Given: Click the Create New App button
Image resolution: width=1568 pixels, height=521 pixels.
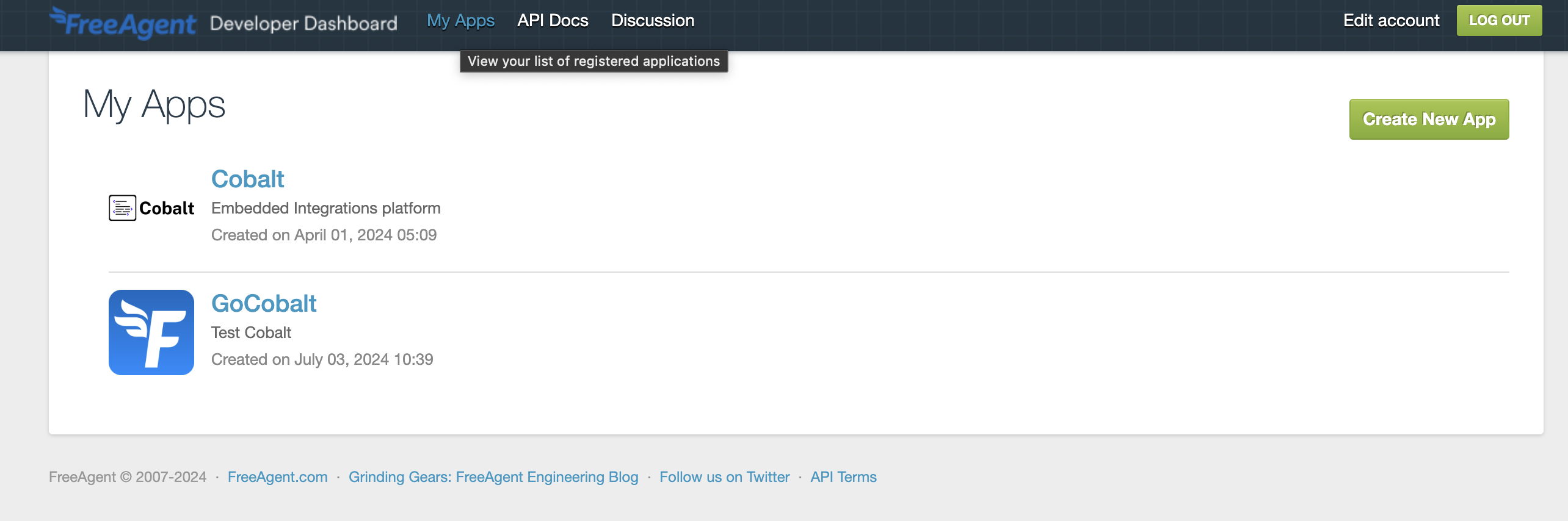Looking at the screenshot, I should tap(1429, 120).
